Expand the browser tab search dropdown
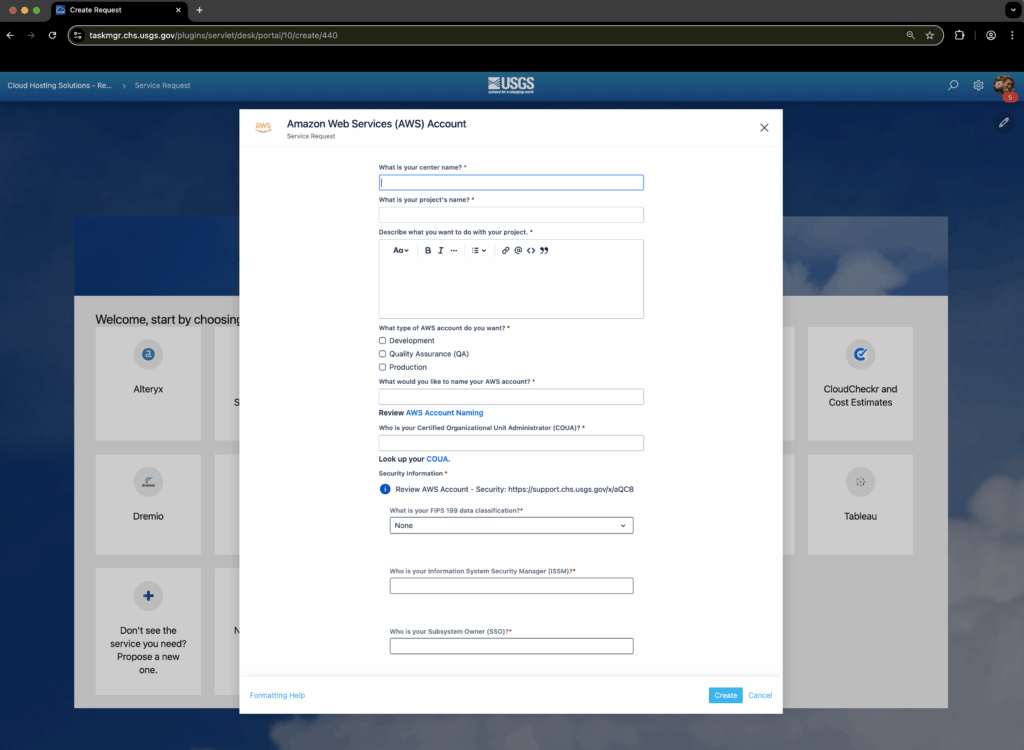 tap(1013, 10)
